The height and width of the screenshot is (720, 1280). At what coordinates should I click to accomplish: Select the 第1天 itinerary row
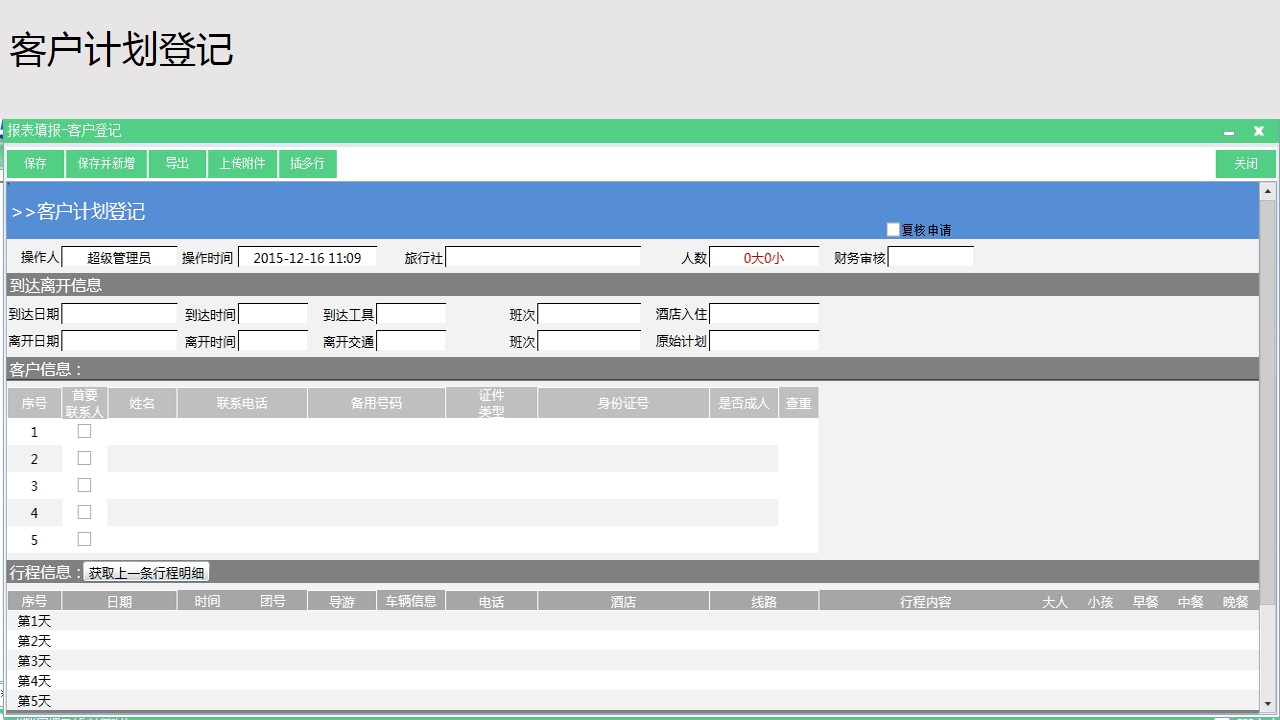[633, 621]
